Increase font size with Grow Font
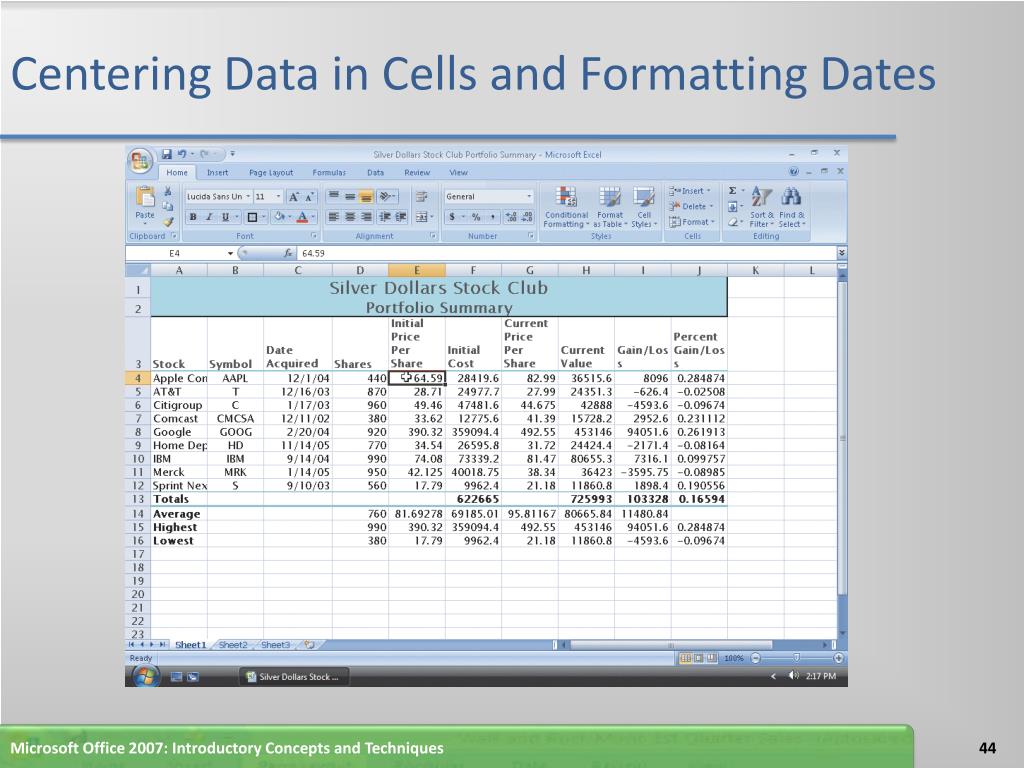The image size is (1024, 768). point(294,197)
